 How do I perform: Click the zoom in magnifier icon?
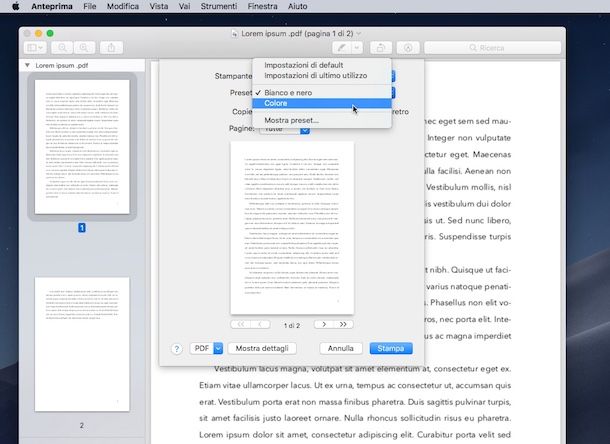click(x=85, y=47)
